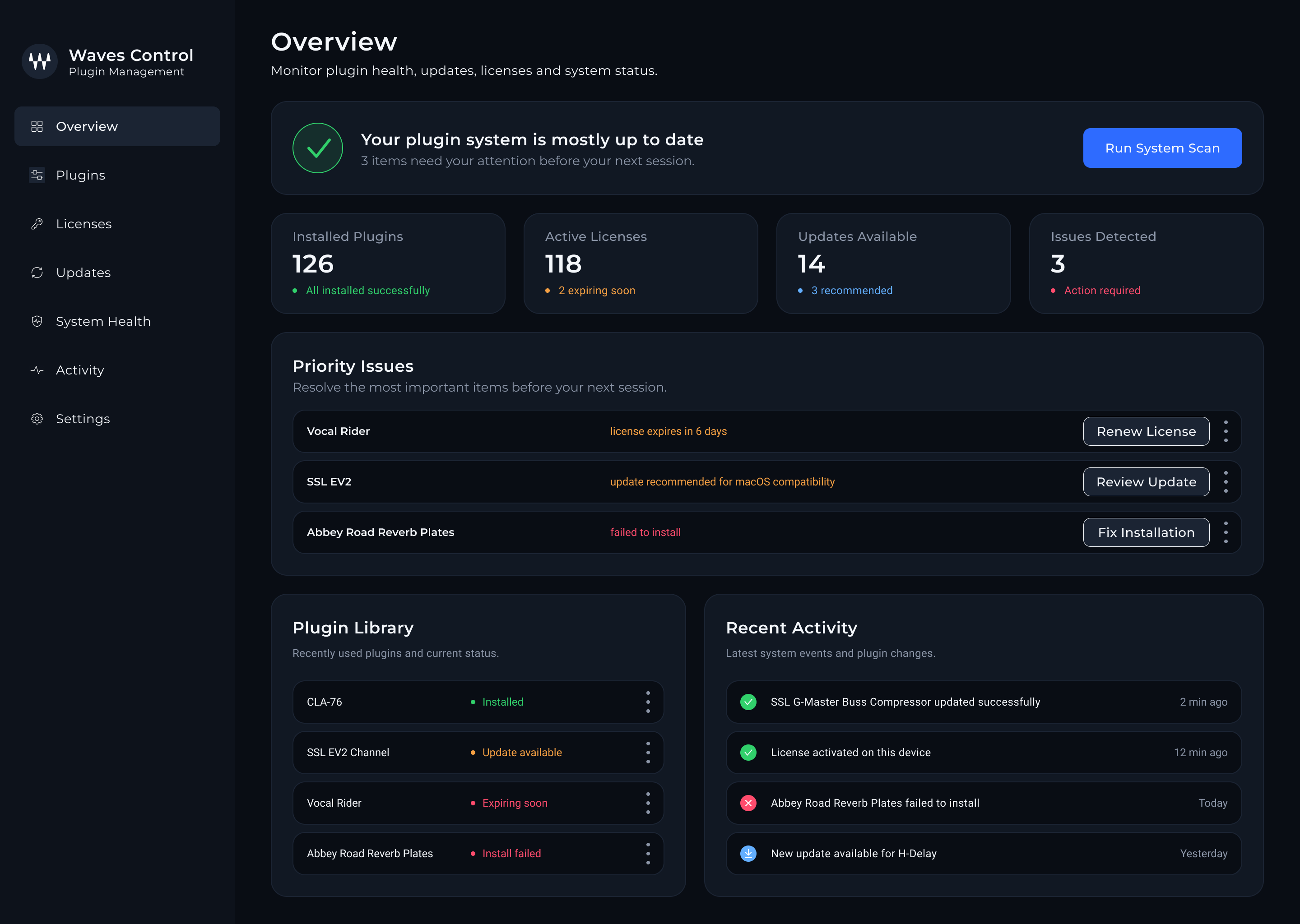The height and width of the screenshot is (924, 1300).
Task: Click success icon for SSL G-Master Buss Compressor event
Action: (748, 702)
